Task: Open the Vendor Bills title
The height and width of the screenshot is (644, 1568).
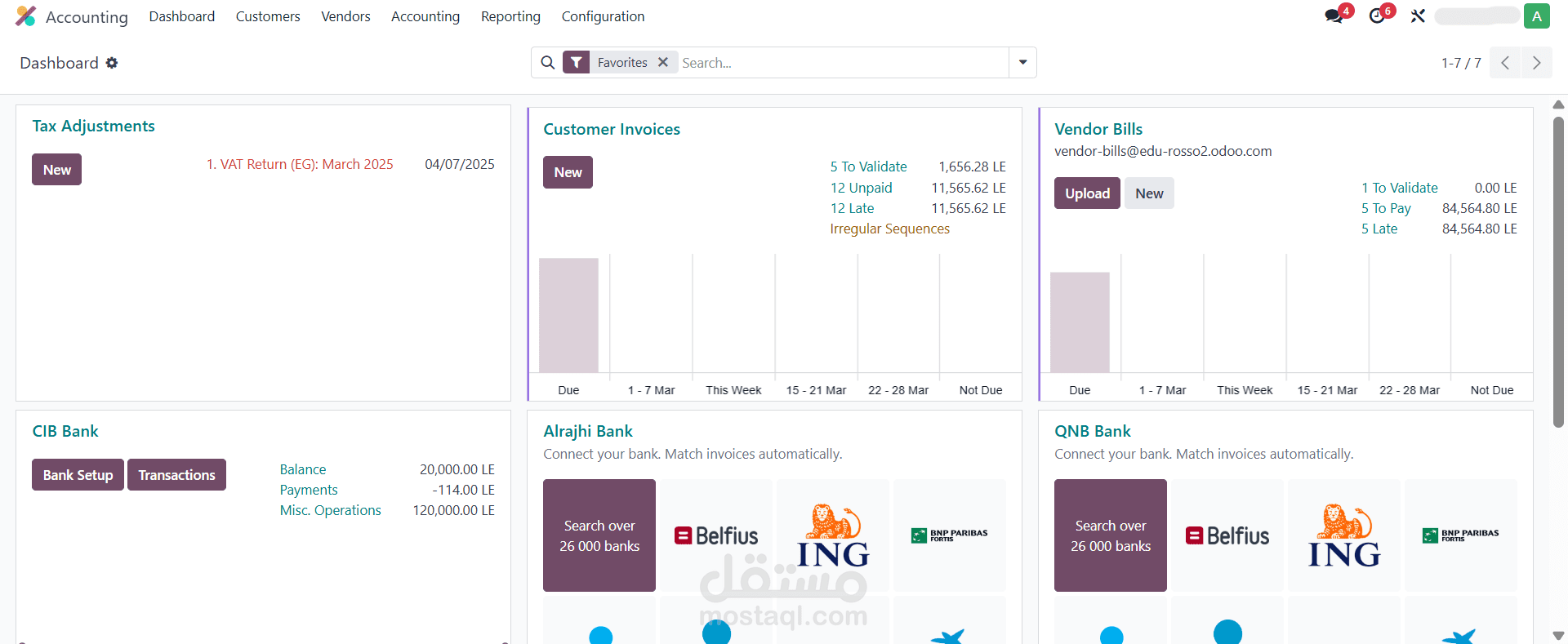Action: point(1098,129)
